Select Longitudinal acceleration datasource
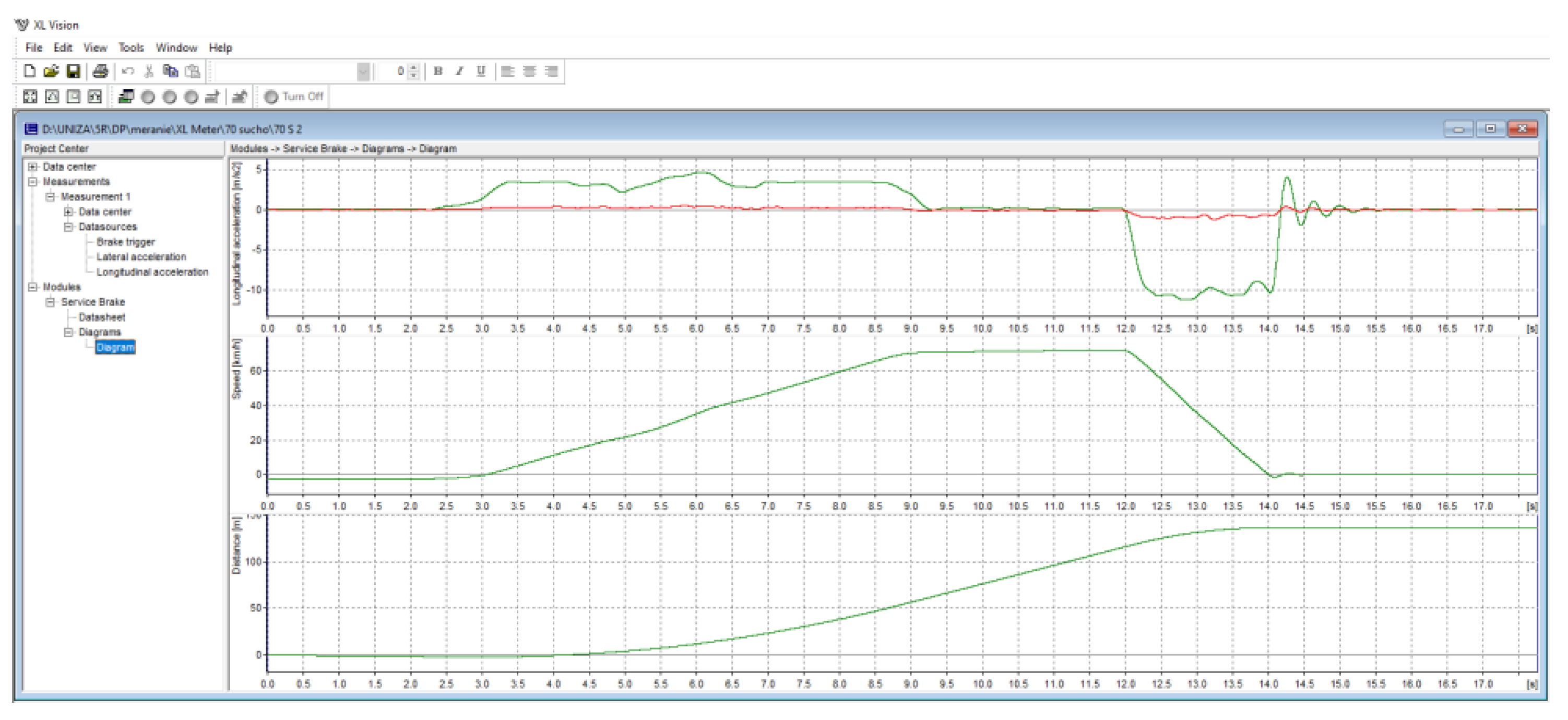This screenshot has width=1568, height=720. pos(152,272)
